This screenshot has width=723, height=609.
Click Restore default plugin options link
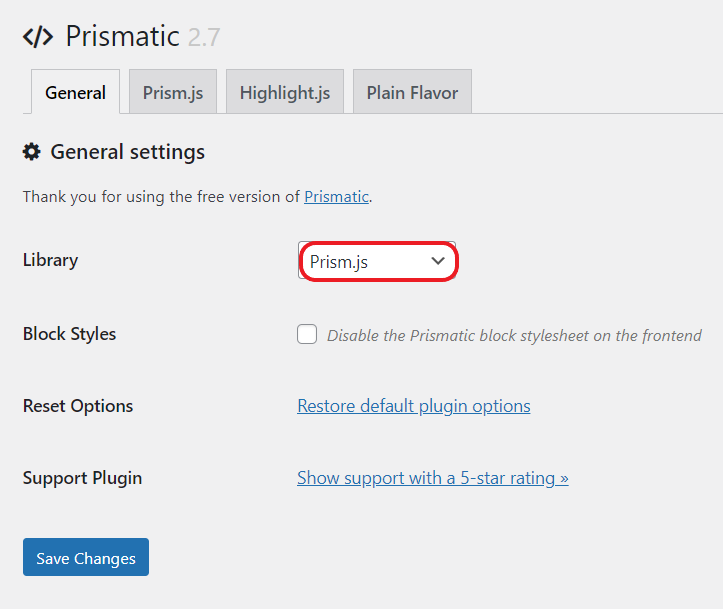click(x=414, y=406)
